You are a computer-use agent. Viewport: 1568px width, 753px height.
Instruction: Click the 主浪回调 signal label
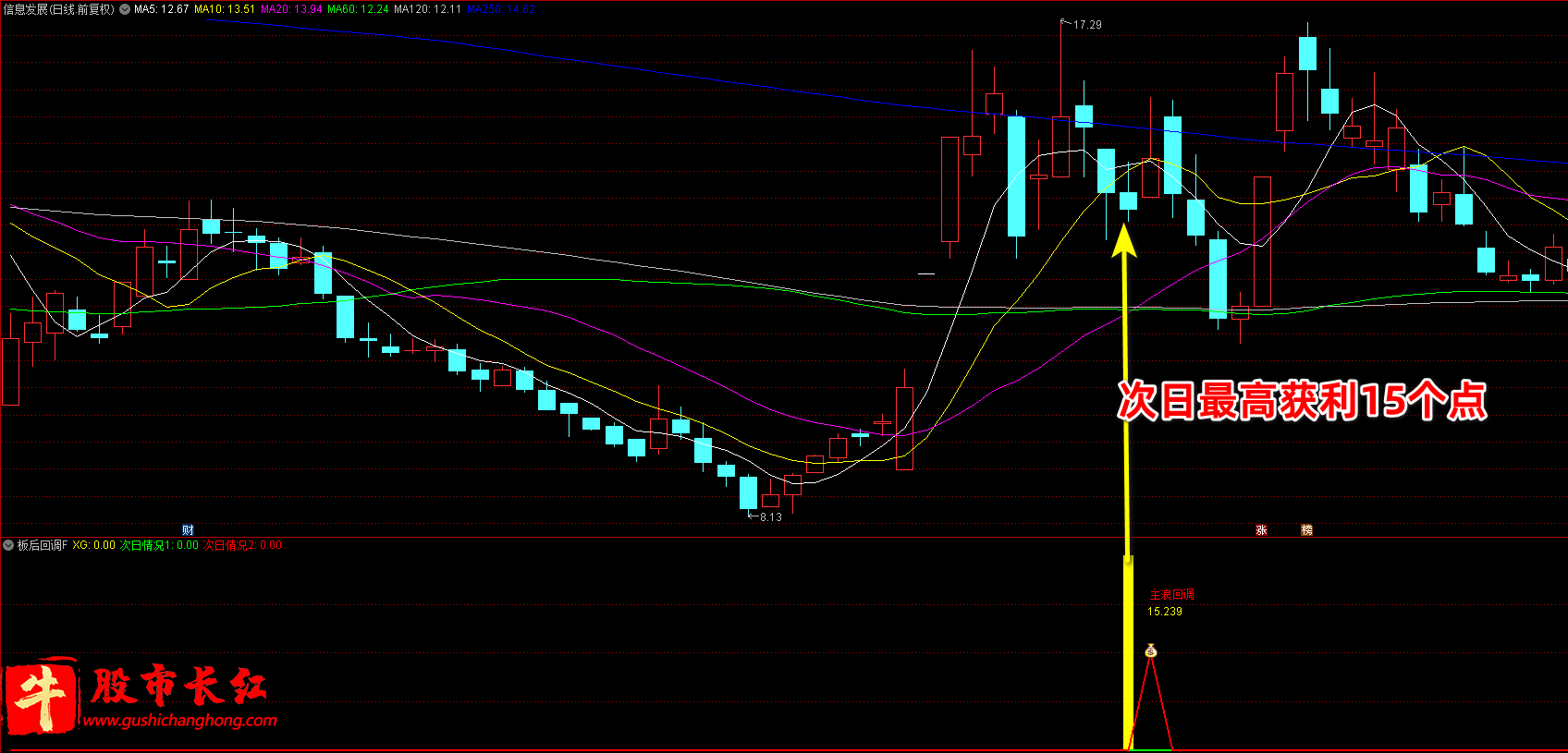tap(1171, 595)
